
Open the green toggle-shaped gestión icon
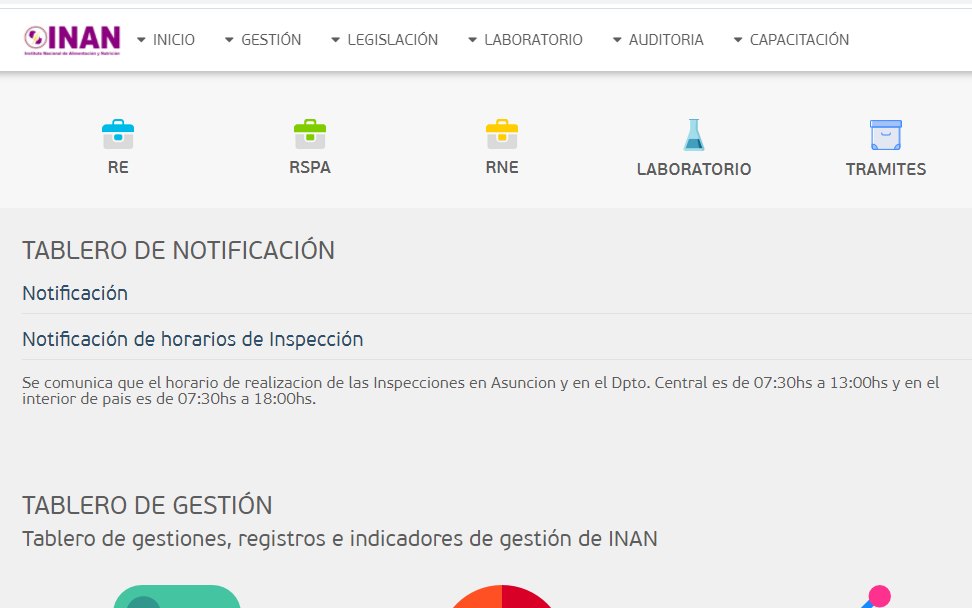click(177, 596)
